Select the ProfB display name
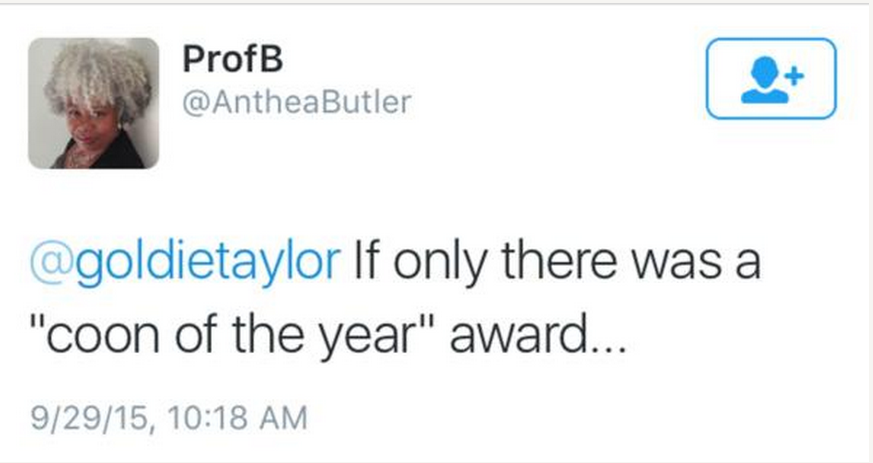Screen dimensions: 873x463 [233, 58]
